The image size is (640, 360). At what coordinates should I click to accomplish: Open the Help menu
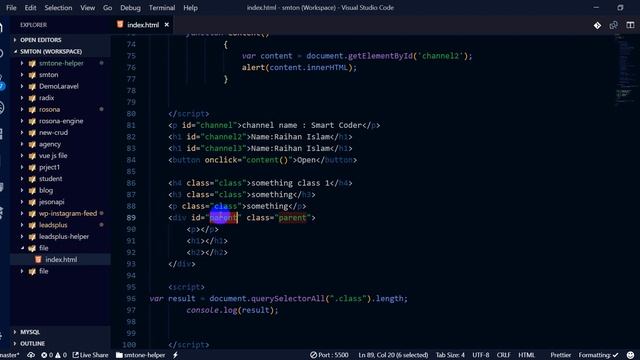[190, 8]
